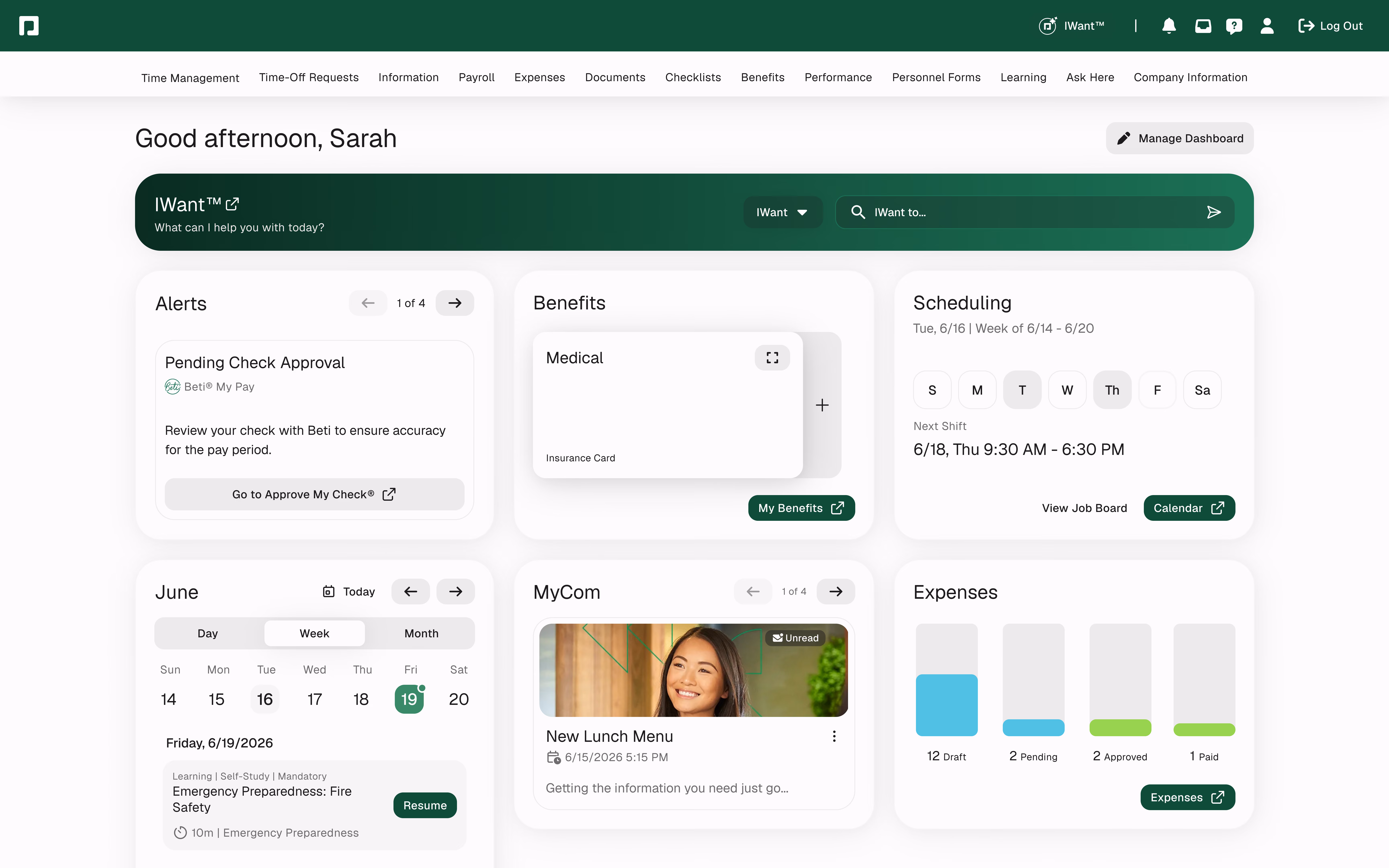Go to previous MyCom message
Screen dimensions: 1389x868
pyautogui.click(x=753, y=591)
